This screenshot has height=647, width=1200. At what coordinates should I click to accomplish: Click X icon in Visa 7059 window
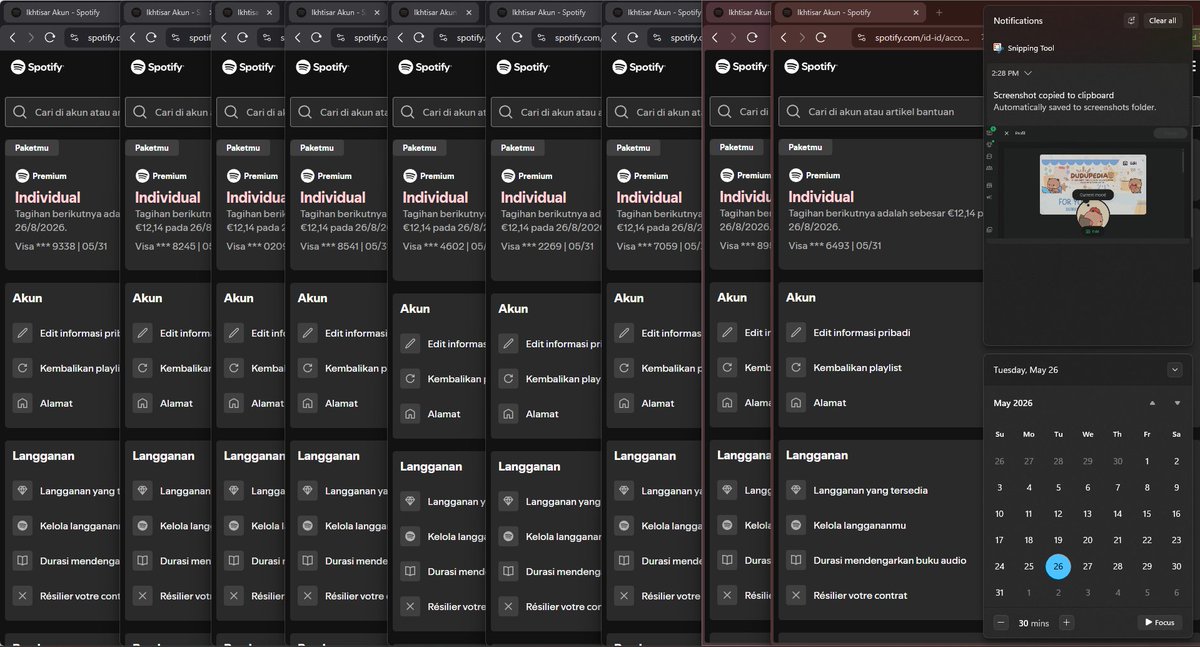coord(624,596)
